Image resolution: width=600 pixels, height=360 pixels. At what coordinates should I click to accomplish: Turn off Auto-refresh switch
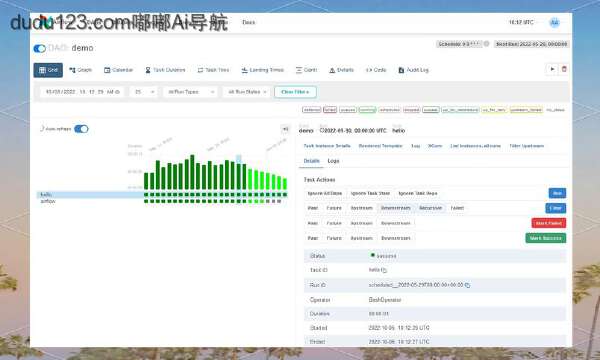tap(81, 129)
